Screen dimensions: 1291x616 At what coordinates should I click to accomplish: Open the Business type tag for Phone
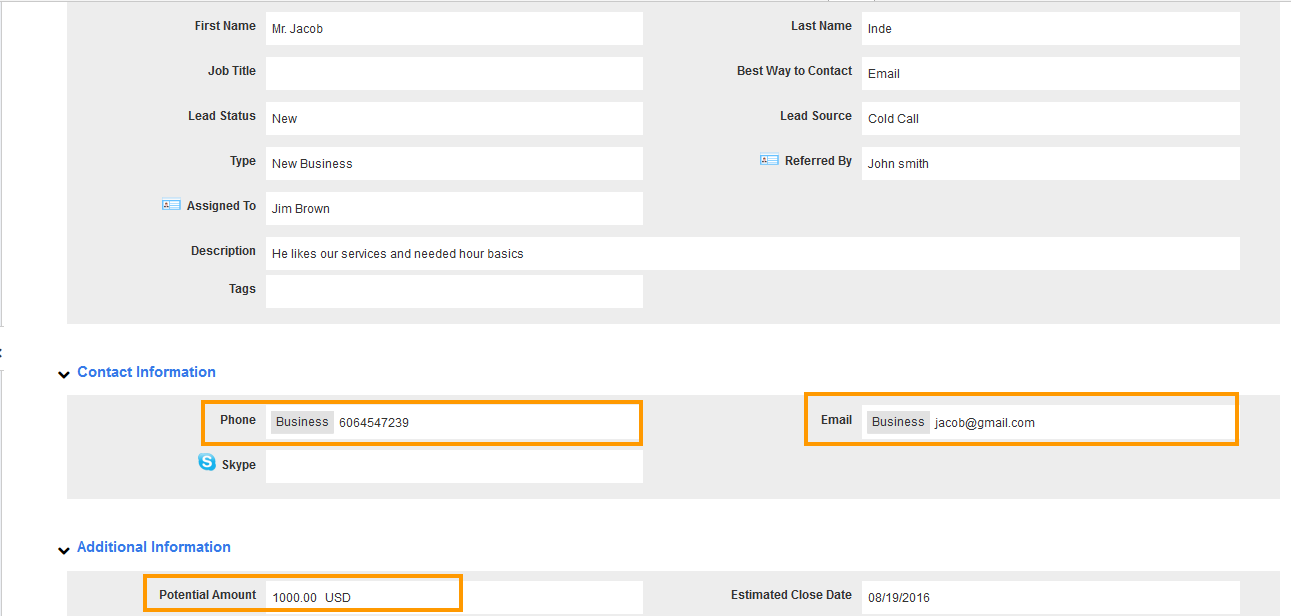[302, 422]
